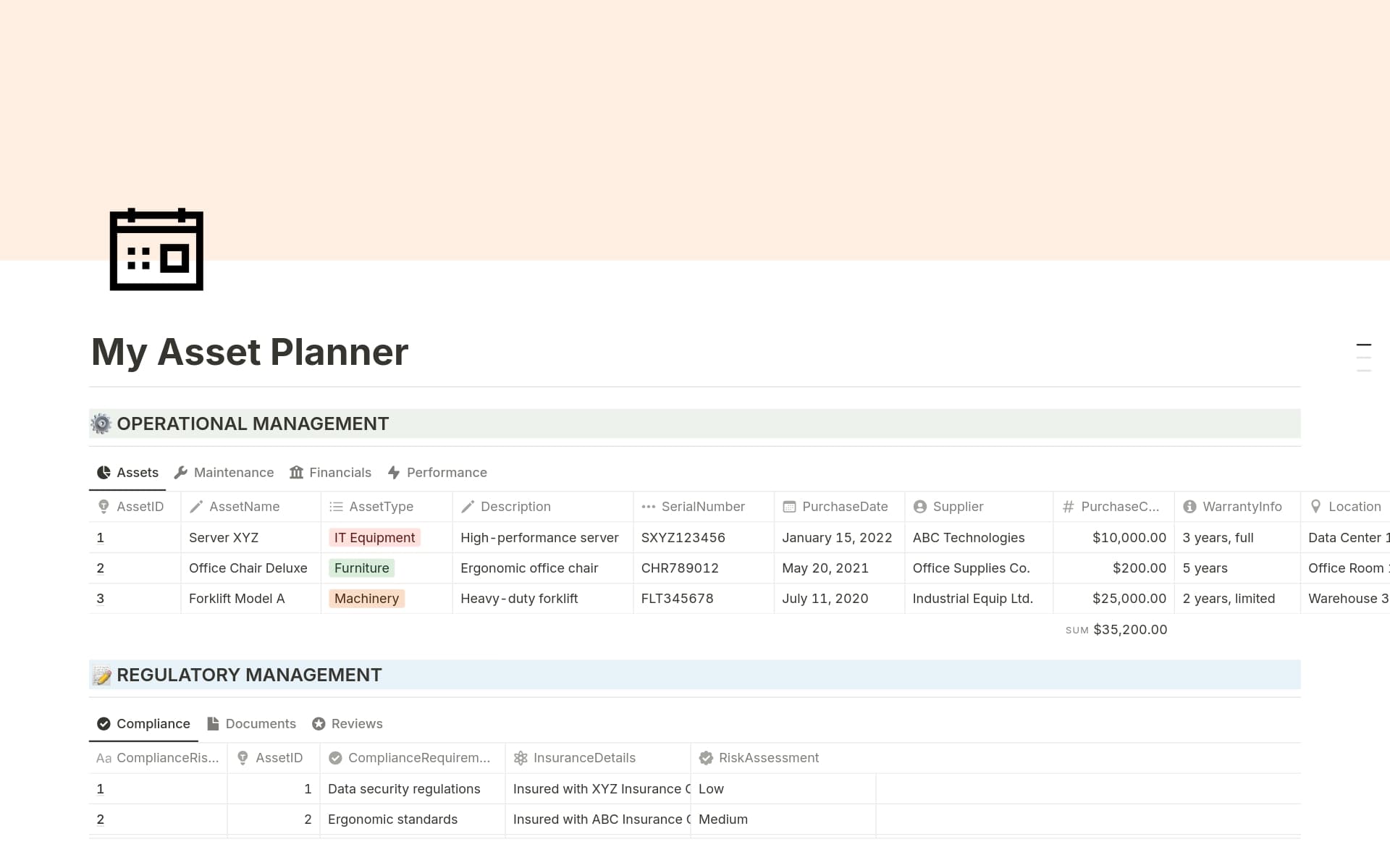
Task: Click the hash icon on the PurchaseCost column
Action: click(1068, 506)
